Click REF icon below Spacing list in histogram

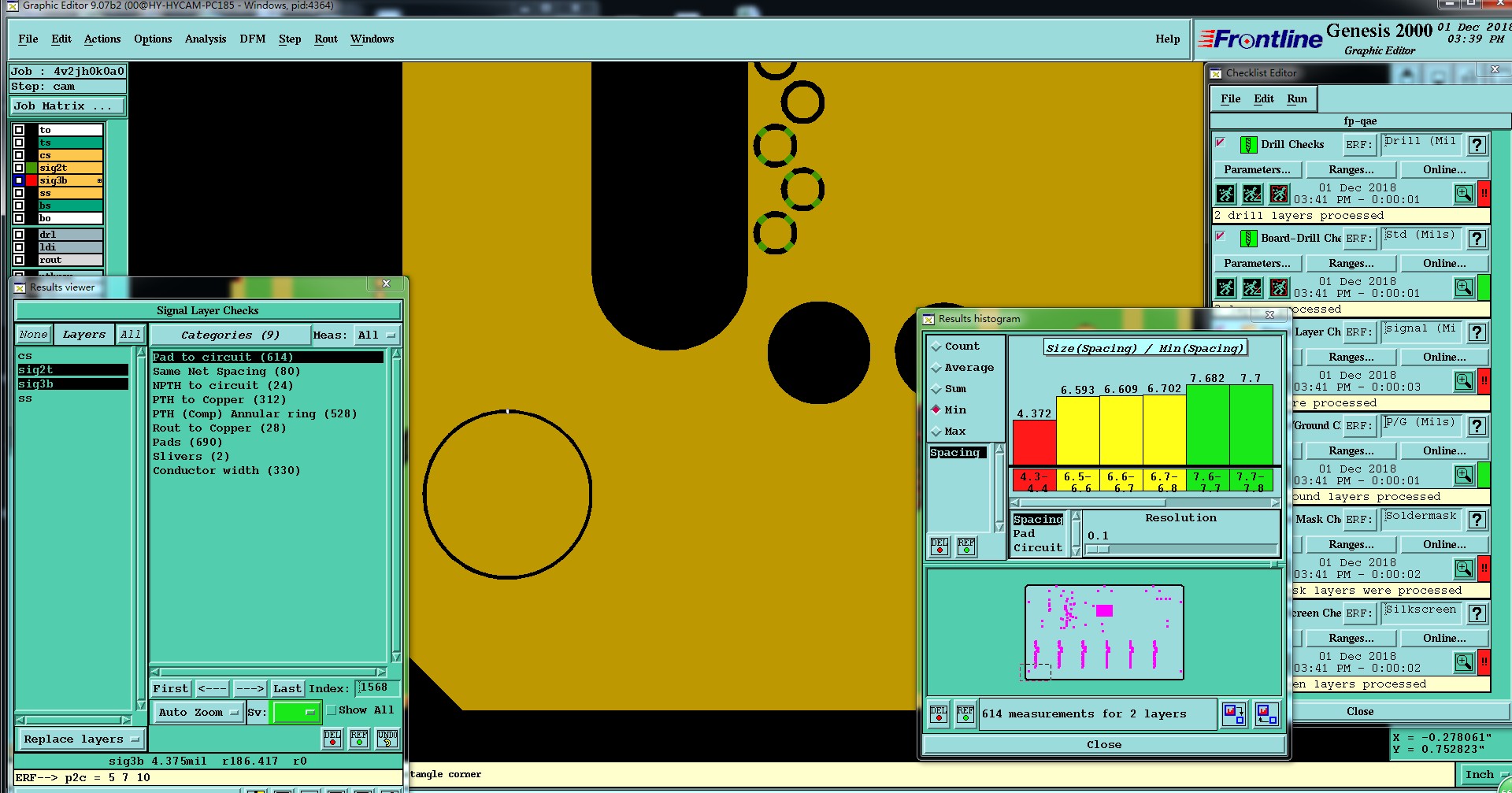point(966,547)
